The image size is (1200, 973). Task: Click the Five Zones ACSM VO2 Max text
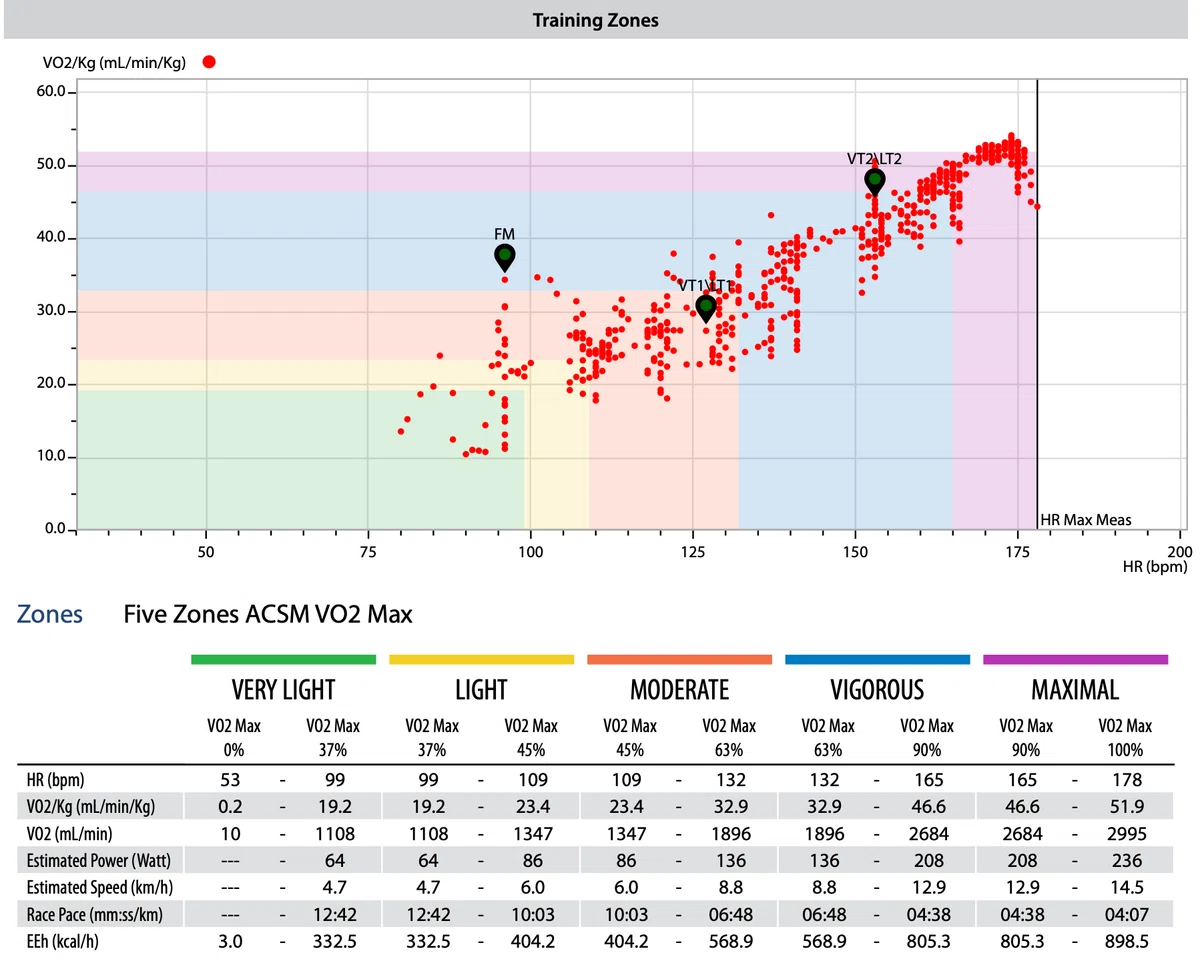coord(268,614)
